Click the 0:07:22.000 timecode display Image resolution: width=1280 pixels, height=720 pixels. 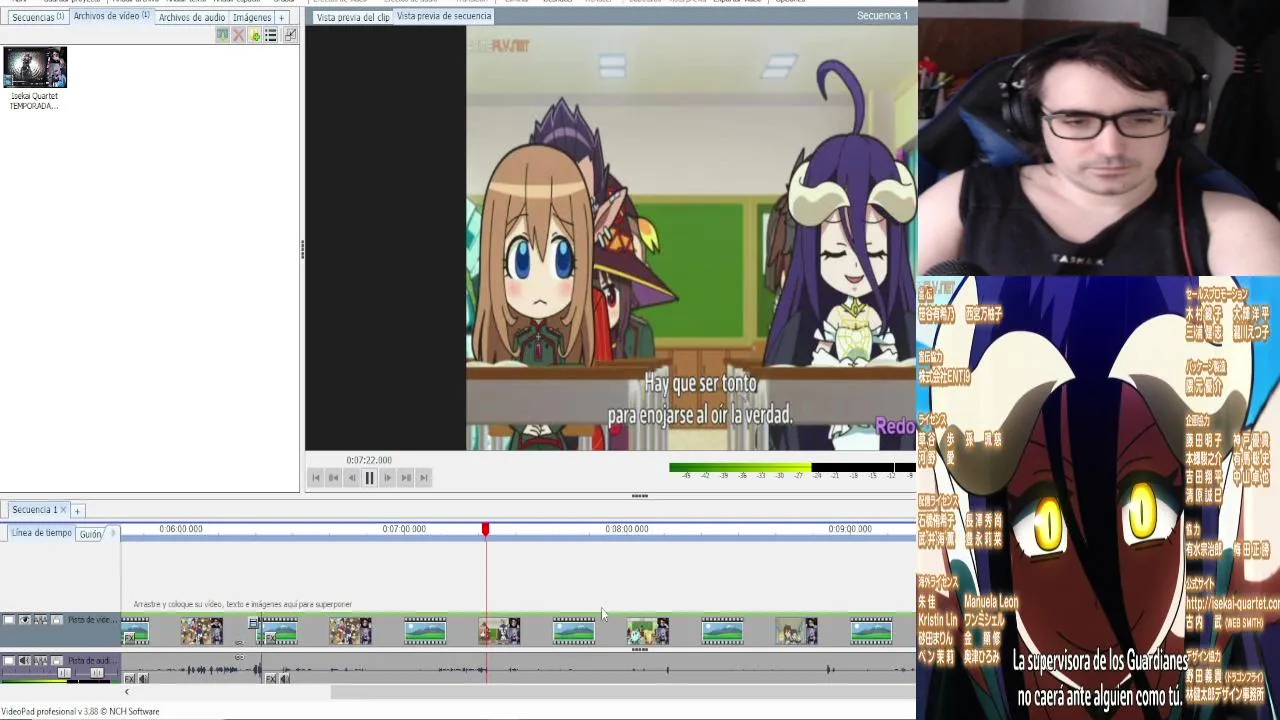(x=369, y=461)
